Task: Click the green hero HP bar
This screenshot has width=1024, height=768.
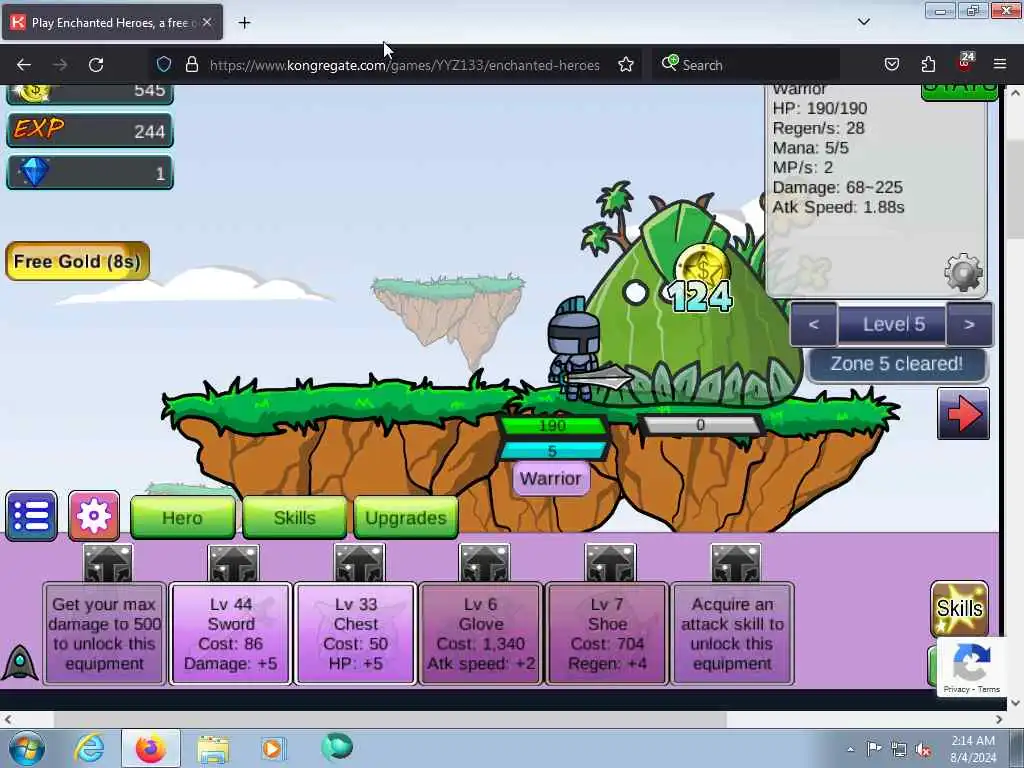Action: pyautogui.click(x=552, y=426)
